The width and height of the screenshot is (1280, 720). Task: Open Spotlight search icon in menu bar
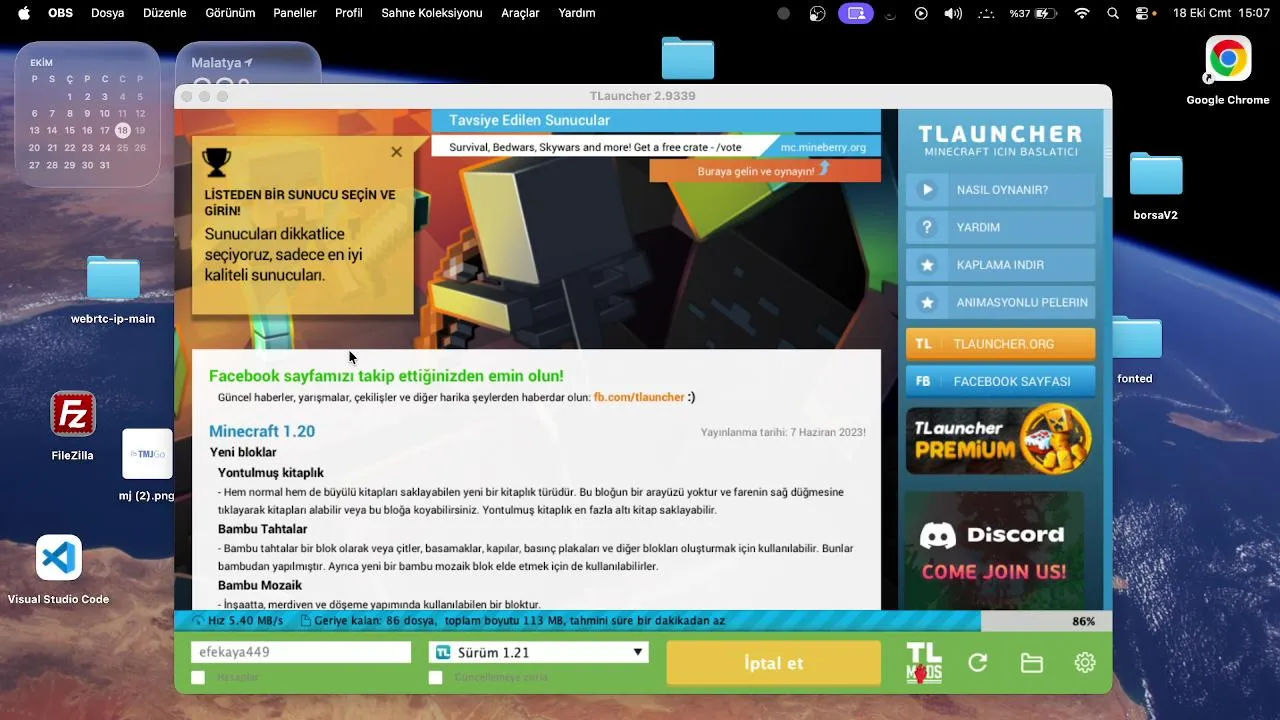(1113, 13)
